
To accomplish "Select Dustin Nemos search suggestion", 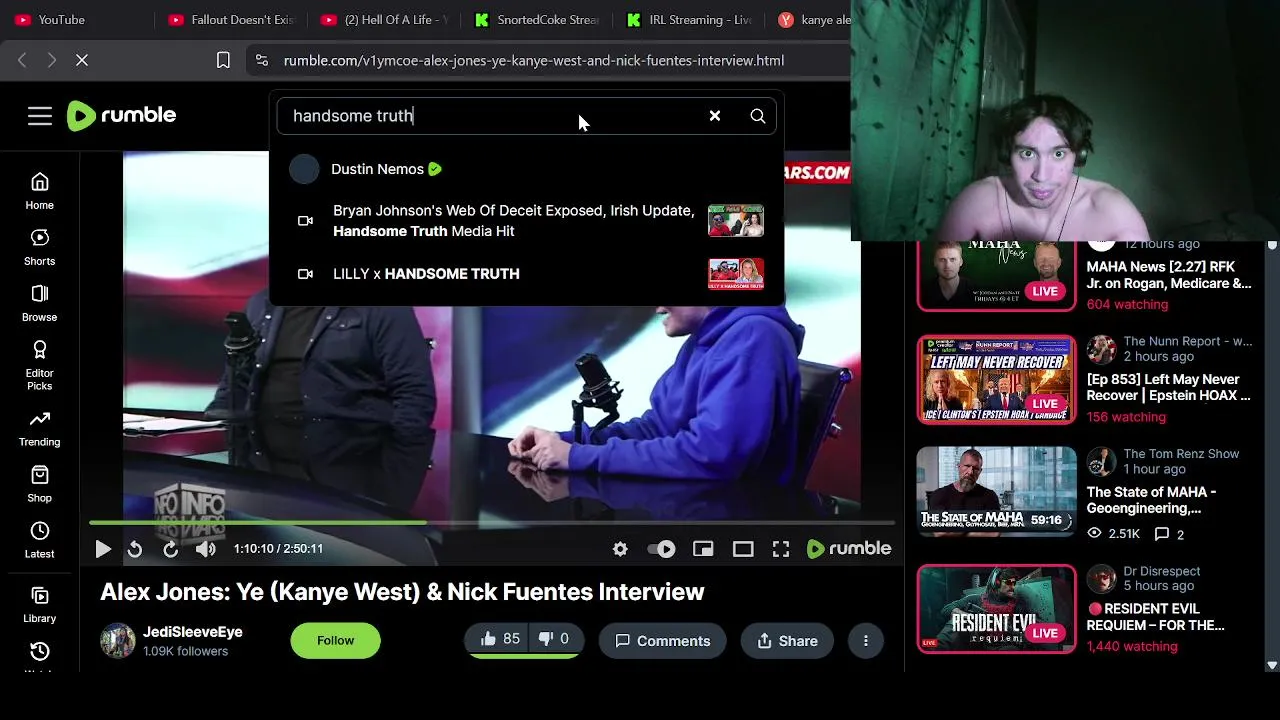I will click(526, 169).
